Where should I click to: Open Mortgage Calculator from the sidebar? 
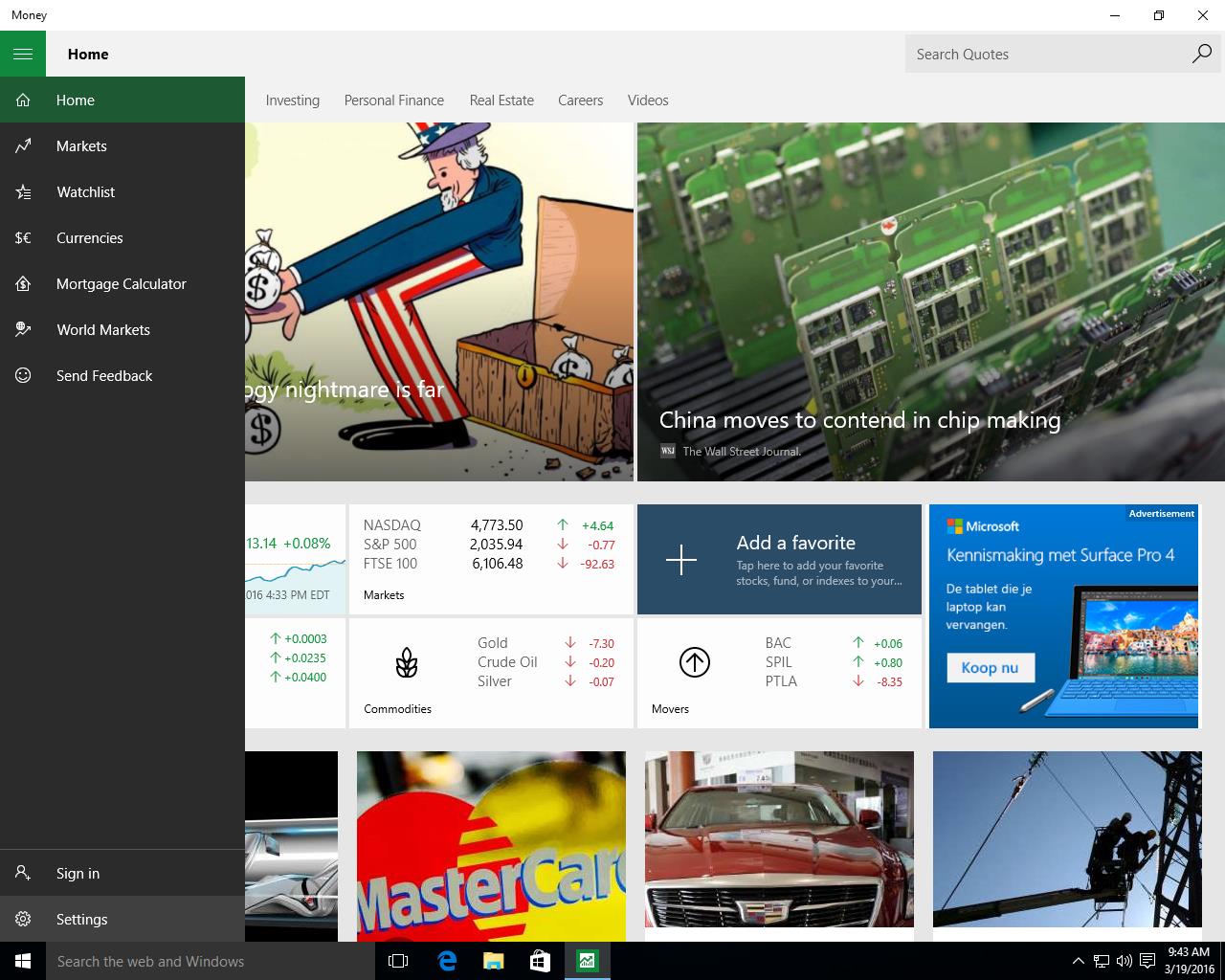tap(122, 283)
